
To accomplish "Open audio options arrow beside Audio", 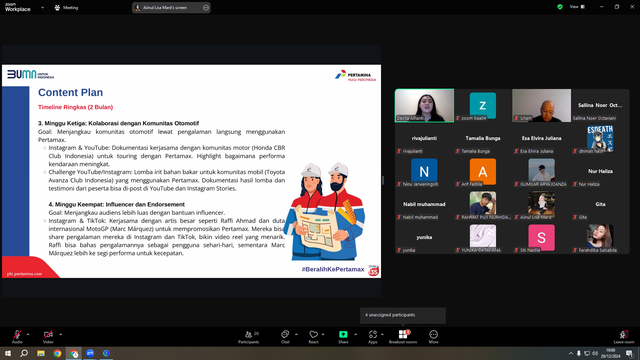I will (x=28, y=334).
